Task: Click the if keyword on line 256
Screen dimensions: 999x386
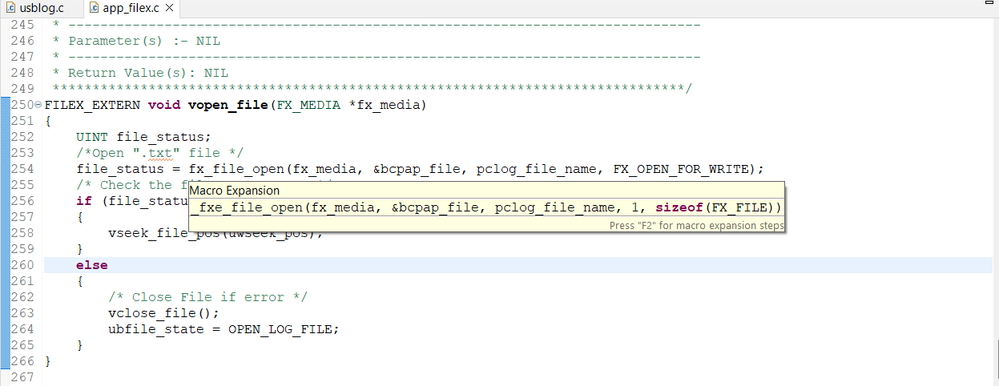Action: (x=84, y=201)
